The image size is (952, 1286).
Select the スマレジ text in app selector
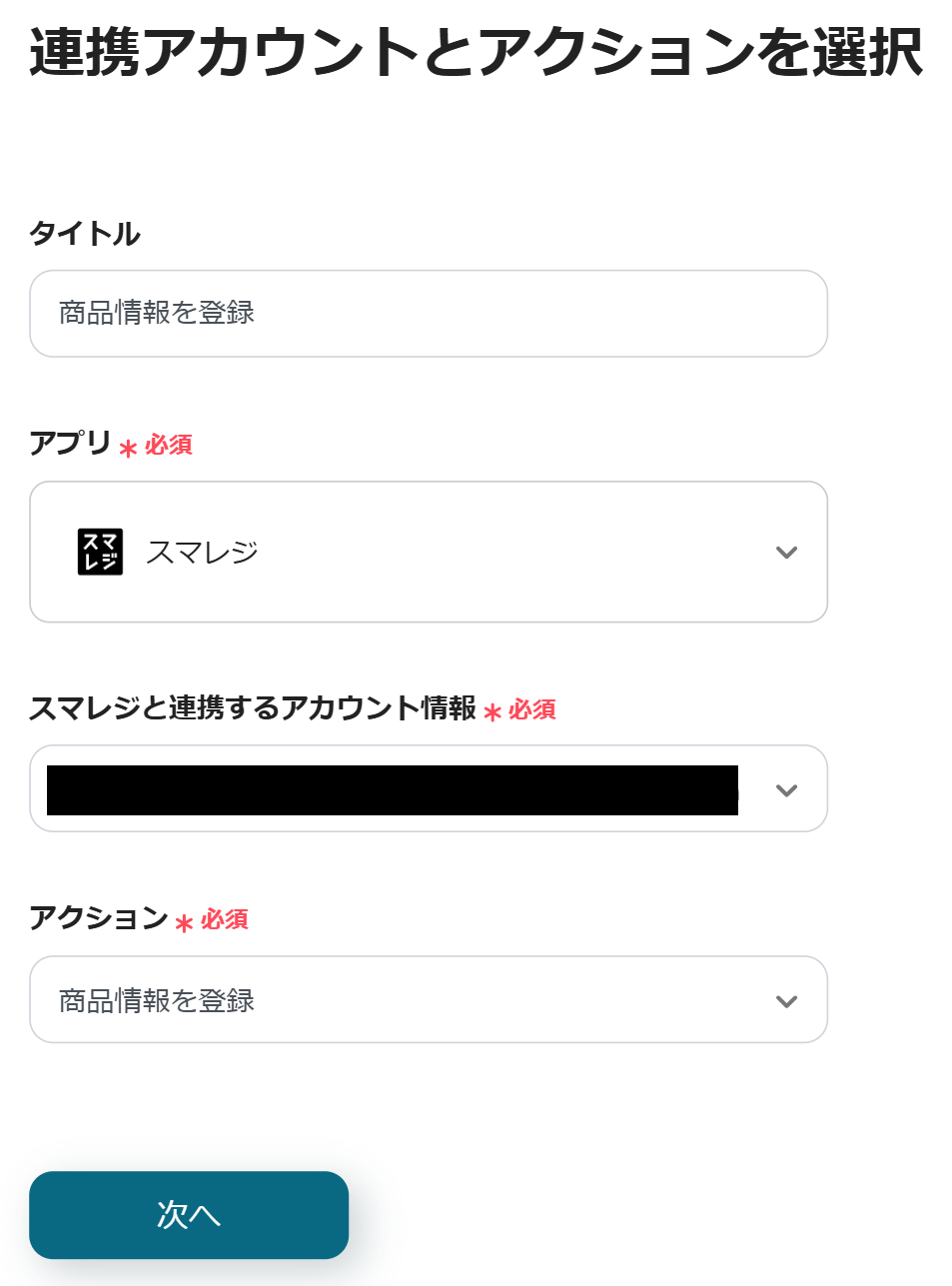click(202, 553)
